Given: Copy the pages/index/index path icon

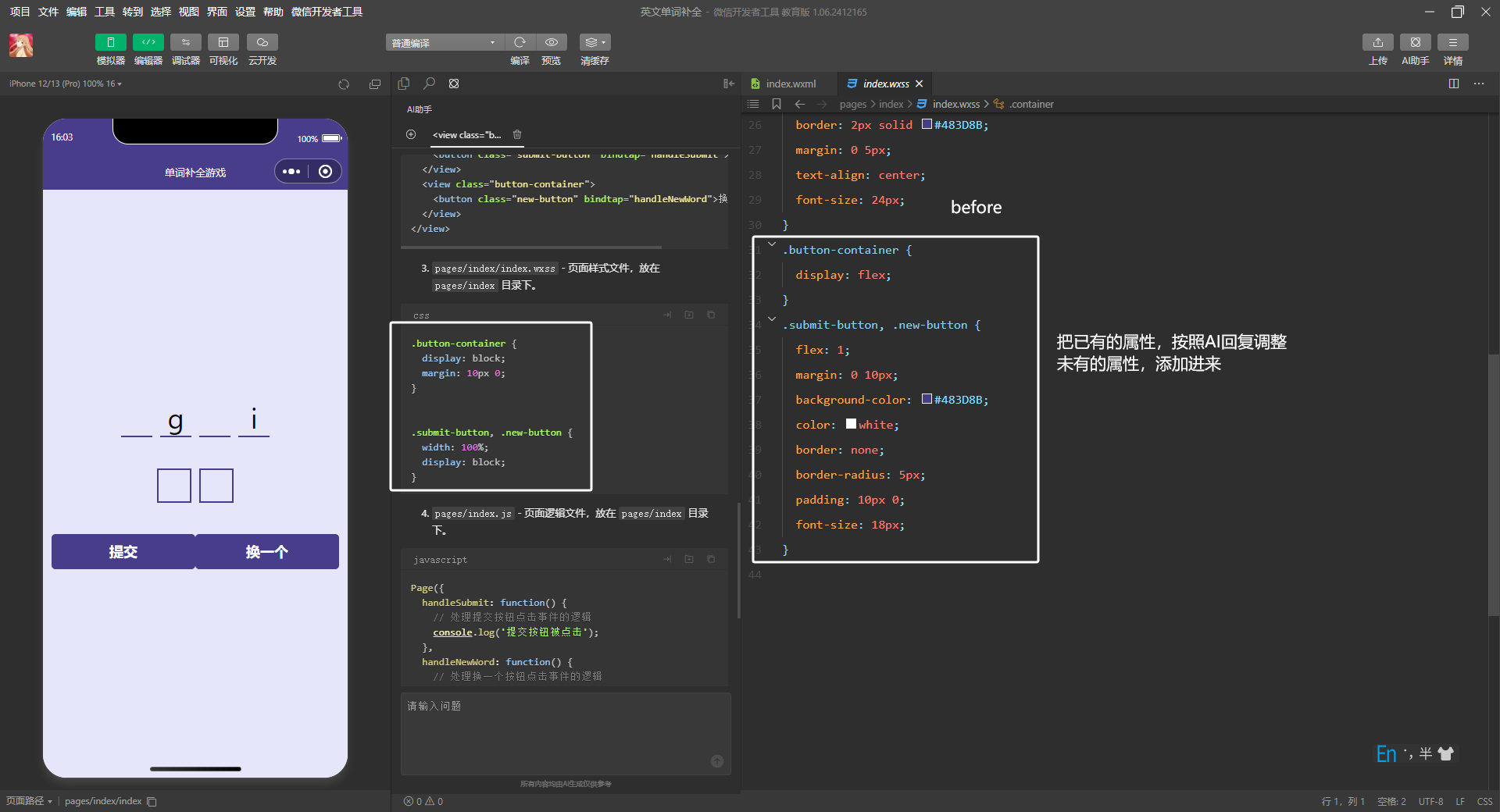Looking at the screenshot, I should (152, 802).
